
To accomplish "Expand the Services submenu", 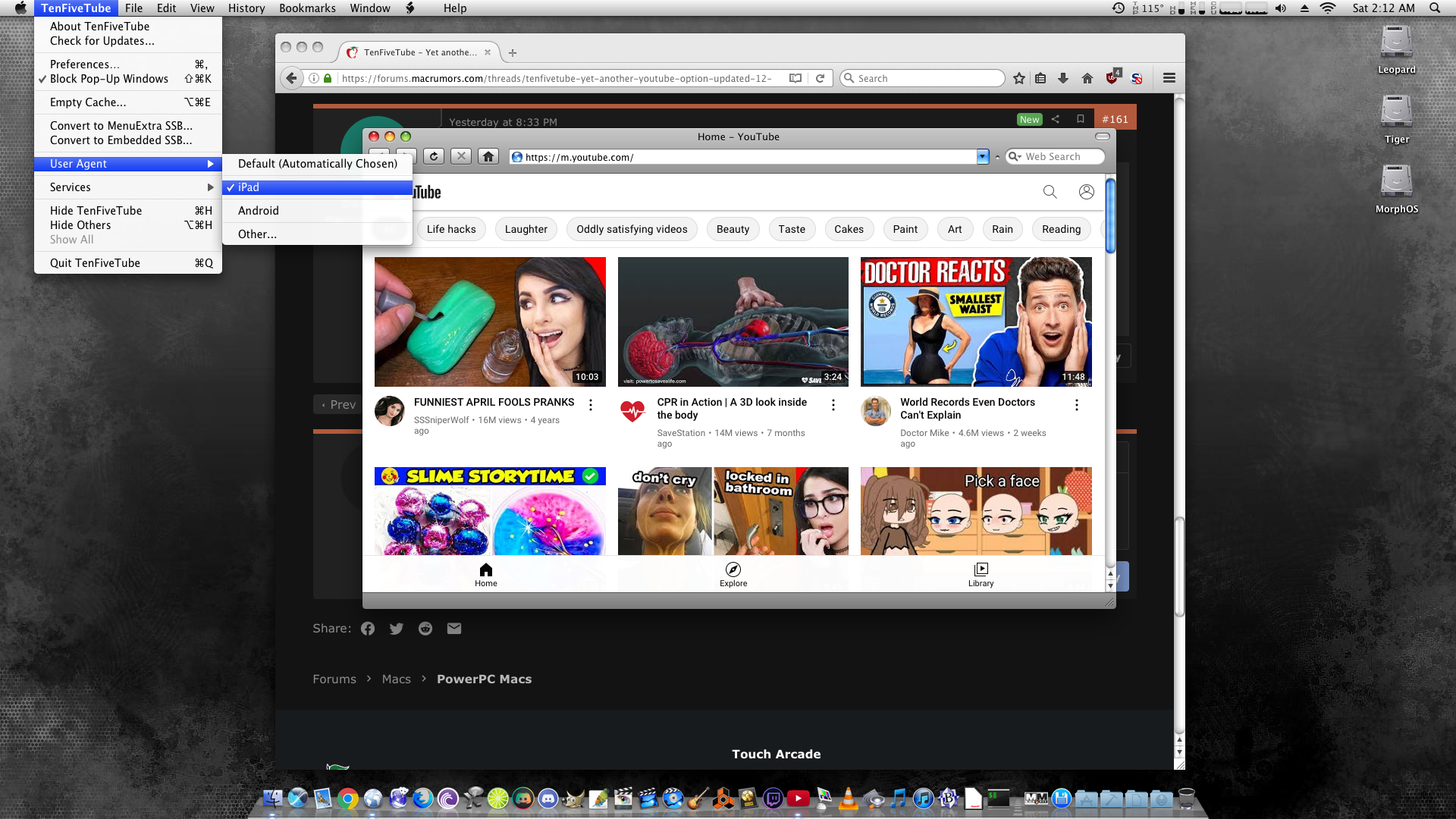I will (128, 187).
